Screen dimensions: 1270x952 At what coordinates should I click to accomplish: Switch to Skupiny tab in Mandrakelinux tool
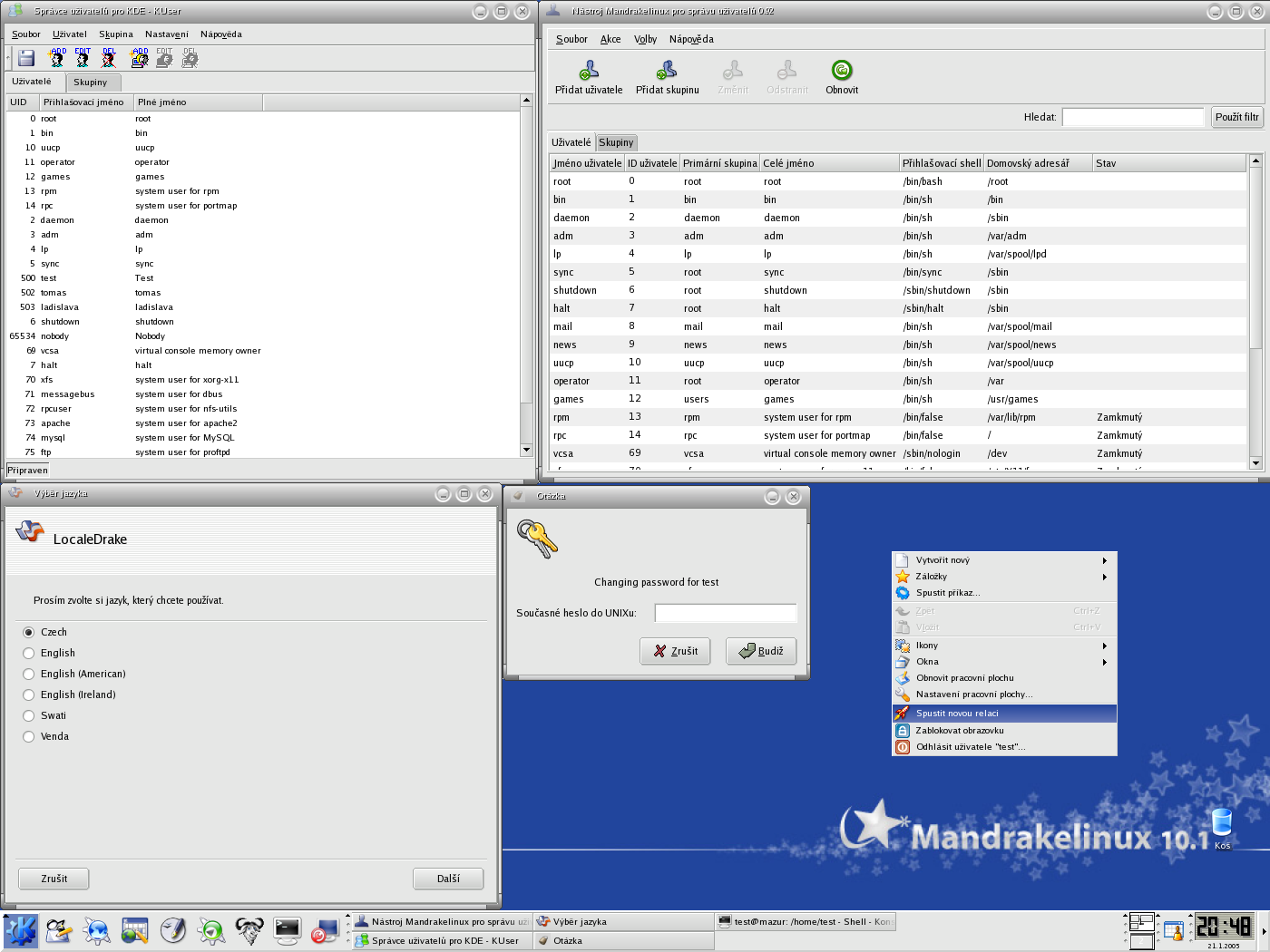click(616, 142)
